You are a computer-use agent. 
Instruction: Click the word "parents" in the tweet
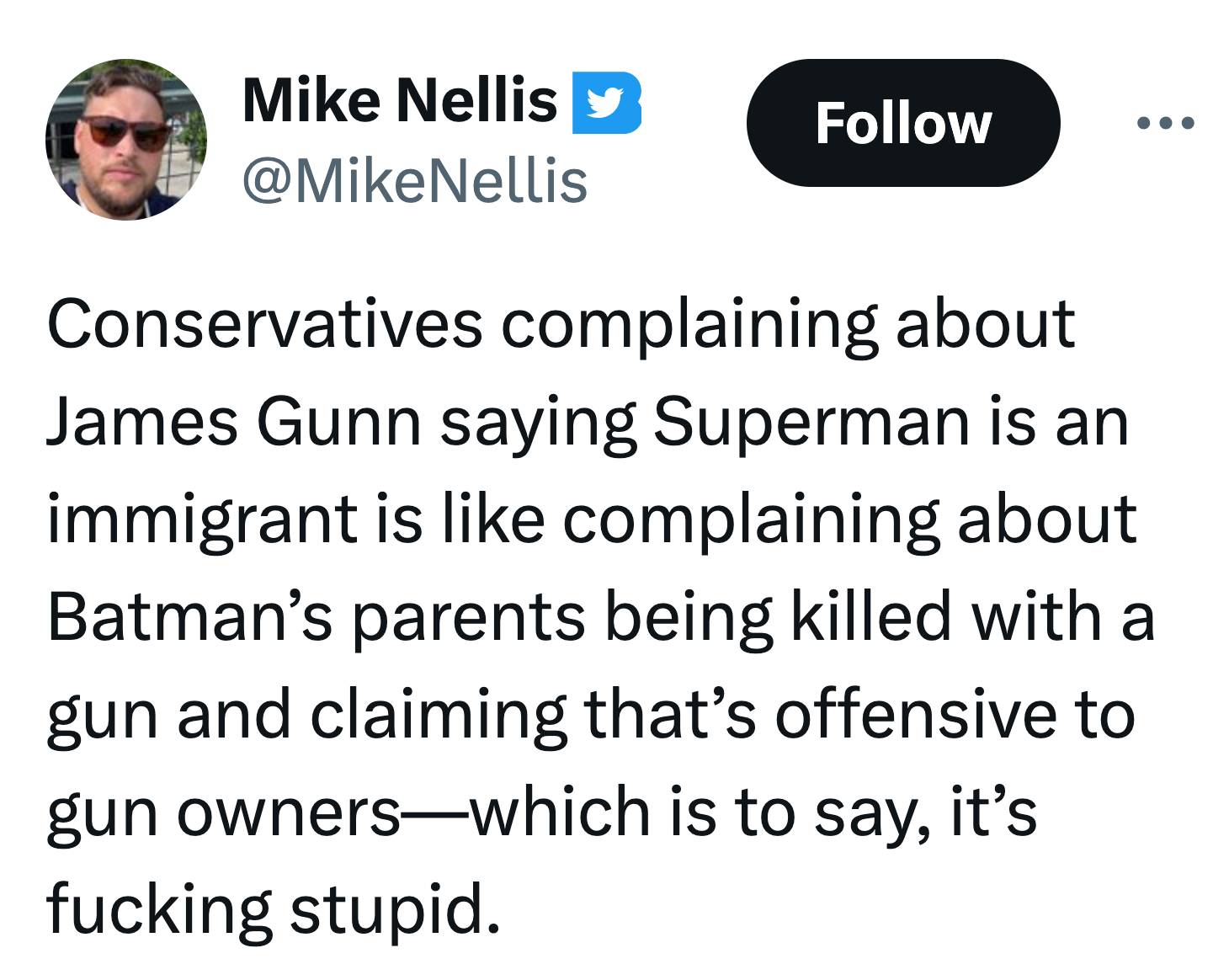click(x=468, y=619)
